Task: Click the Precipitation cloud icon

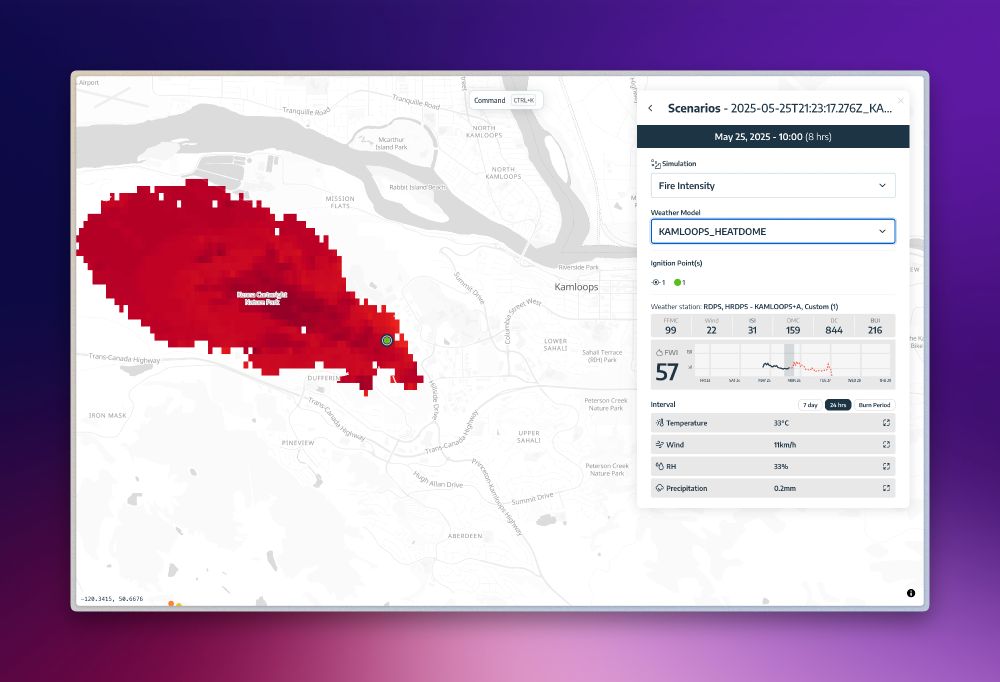Action: tap(659, 488)
